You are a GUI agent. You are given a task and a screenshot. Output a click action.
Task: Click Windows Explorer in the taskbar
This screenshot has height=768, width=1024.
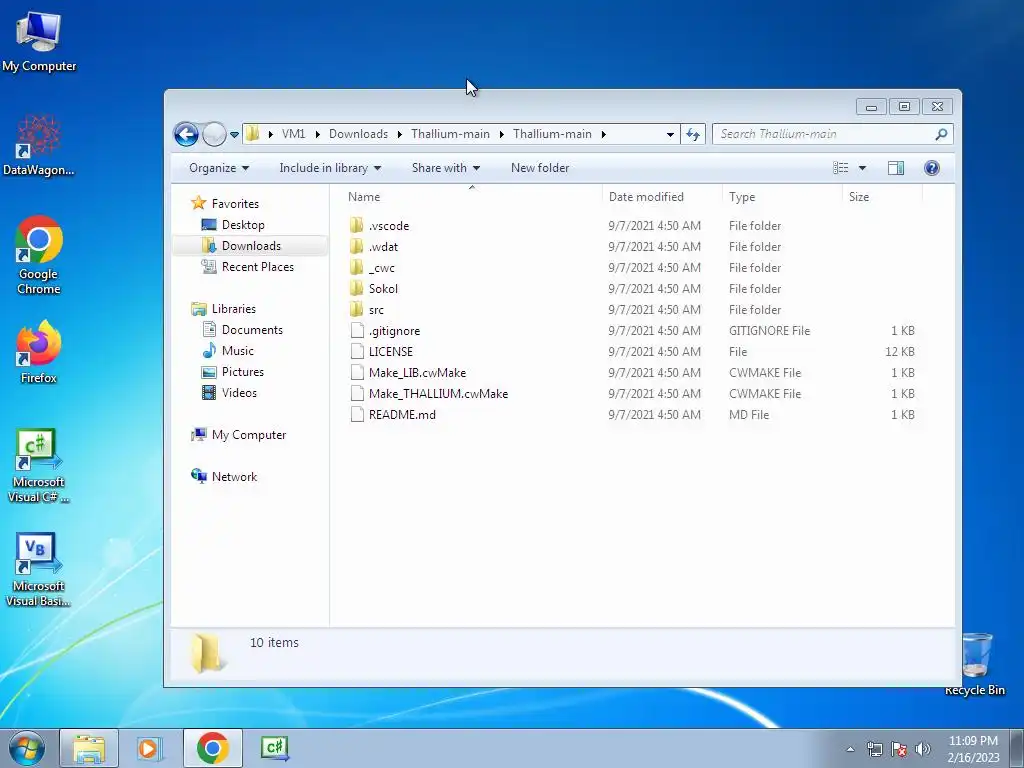pos(89,748)
